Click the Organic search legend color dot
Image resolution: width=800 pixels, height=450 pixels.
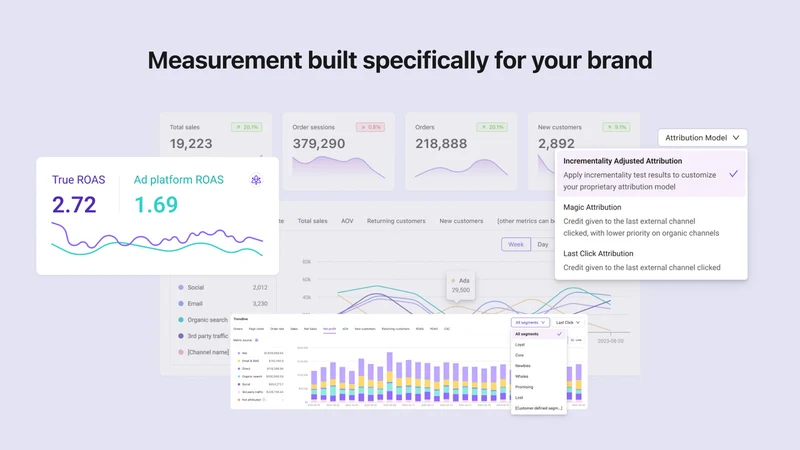pyautogui.click(x=181, y=320)
